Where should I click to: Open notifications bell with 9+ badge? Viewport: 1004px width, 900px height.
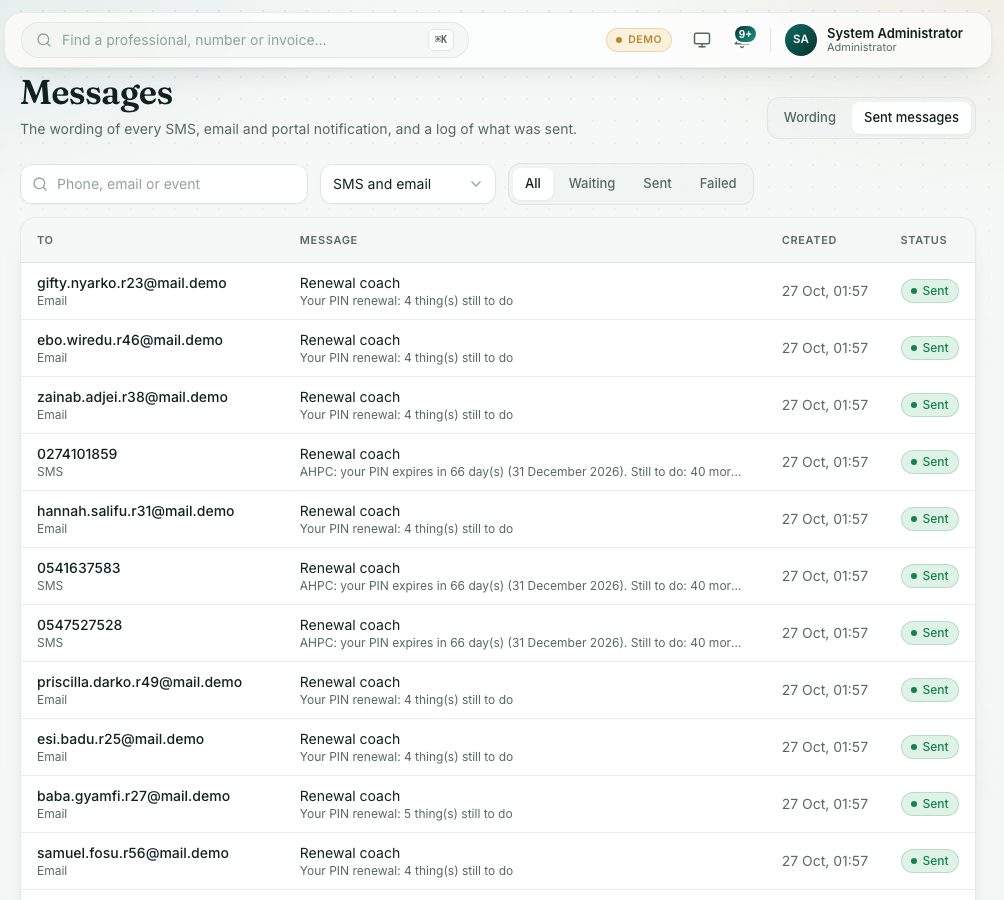(743, 38)
